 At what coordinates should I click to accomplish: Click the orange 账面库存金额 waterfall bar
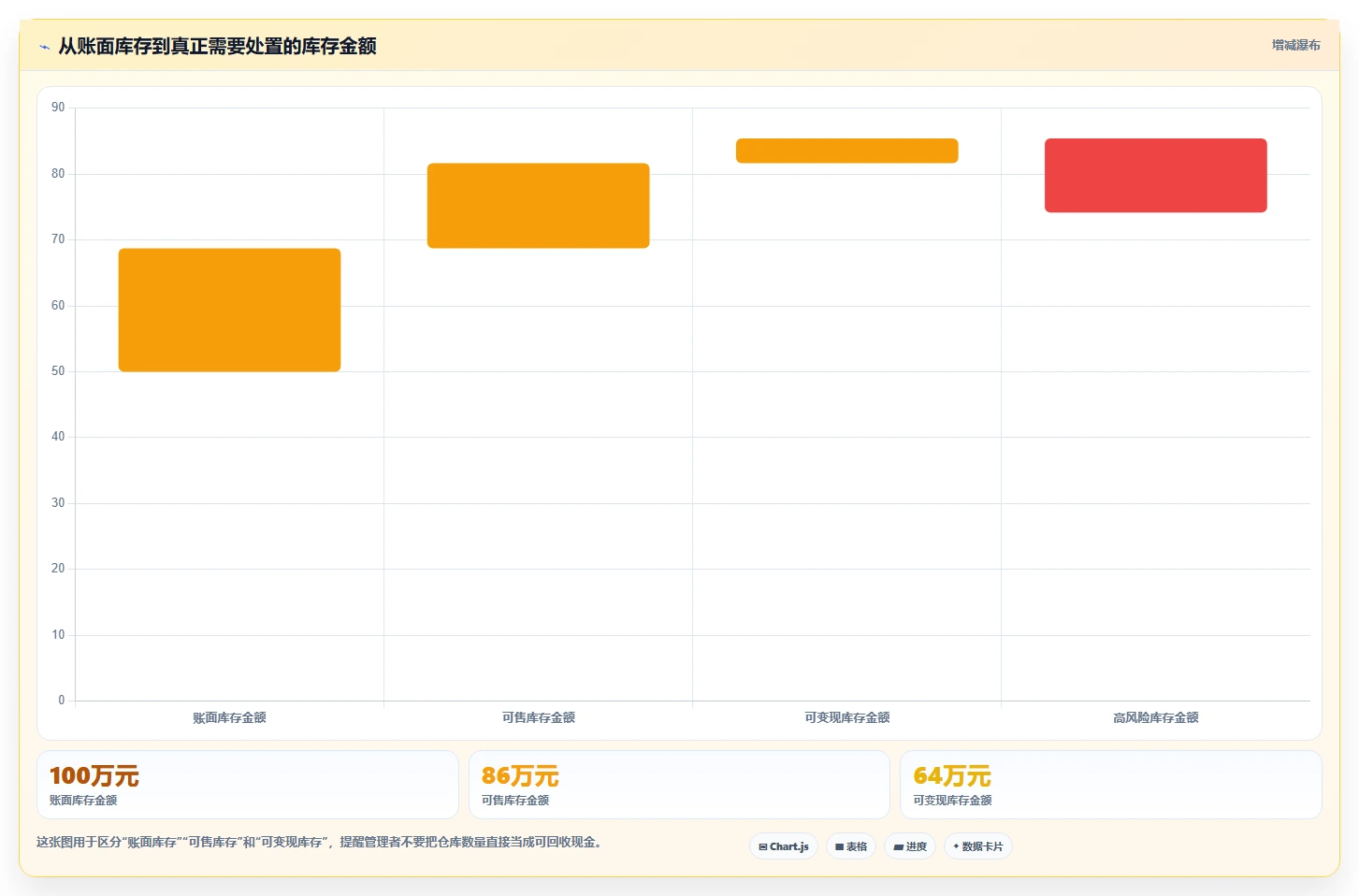[x=229, y=310]
